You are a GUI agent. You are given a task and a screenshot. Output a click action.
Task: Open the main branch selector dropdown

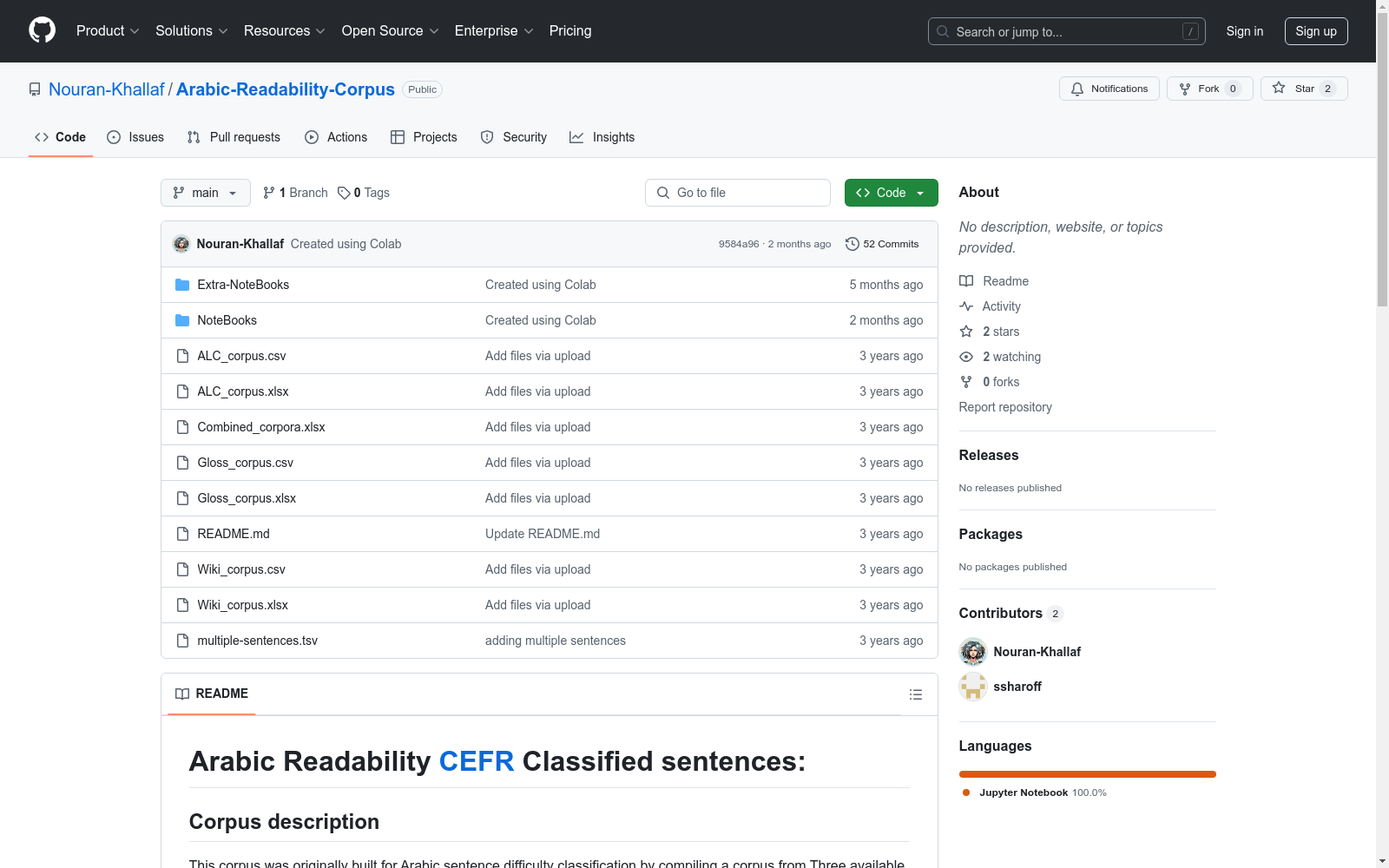206,193
